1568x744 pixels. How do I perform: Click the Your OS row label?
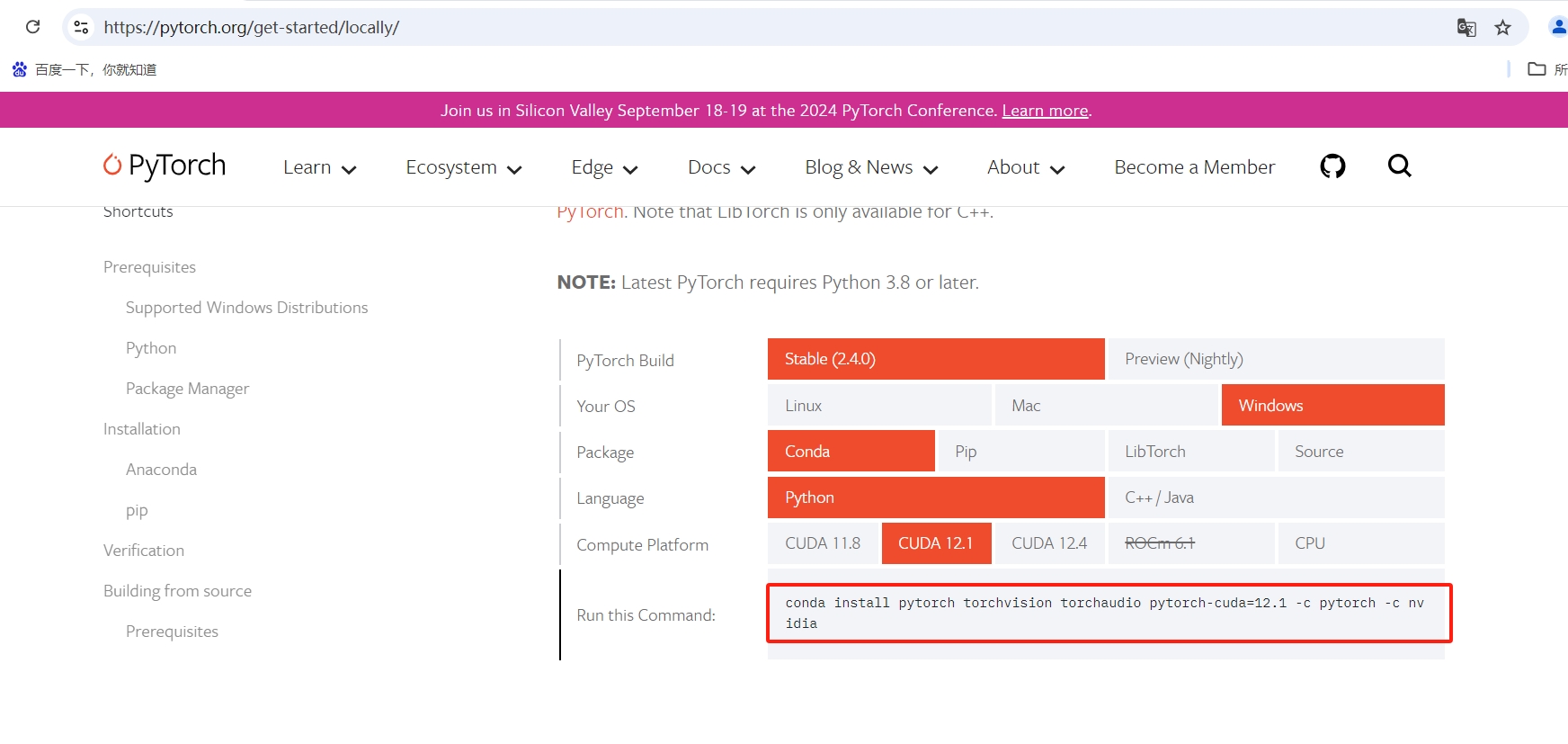(x=606, y=407)
